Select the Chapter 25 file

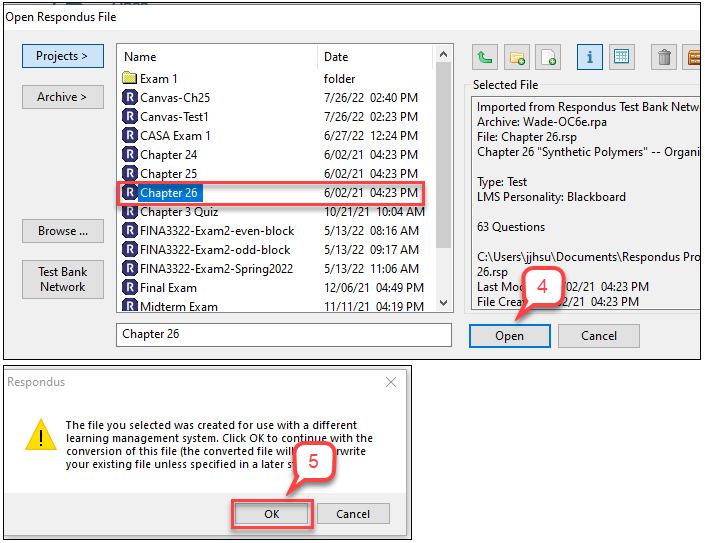pos(274,174)
